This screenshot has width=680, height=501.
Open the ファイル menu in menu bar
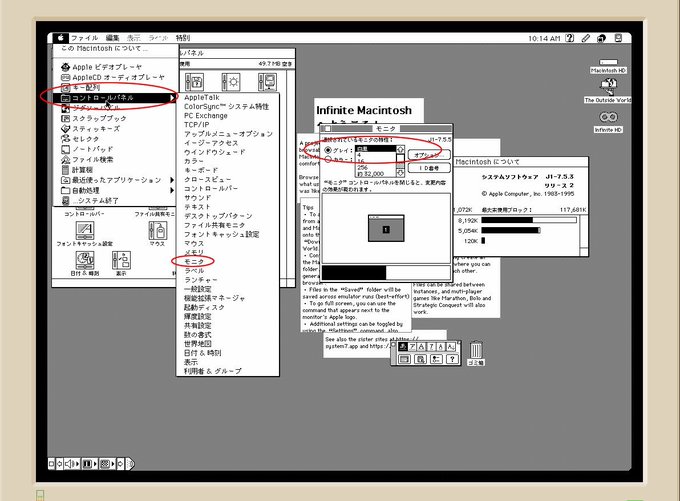click(85, 38)
